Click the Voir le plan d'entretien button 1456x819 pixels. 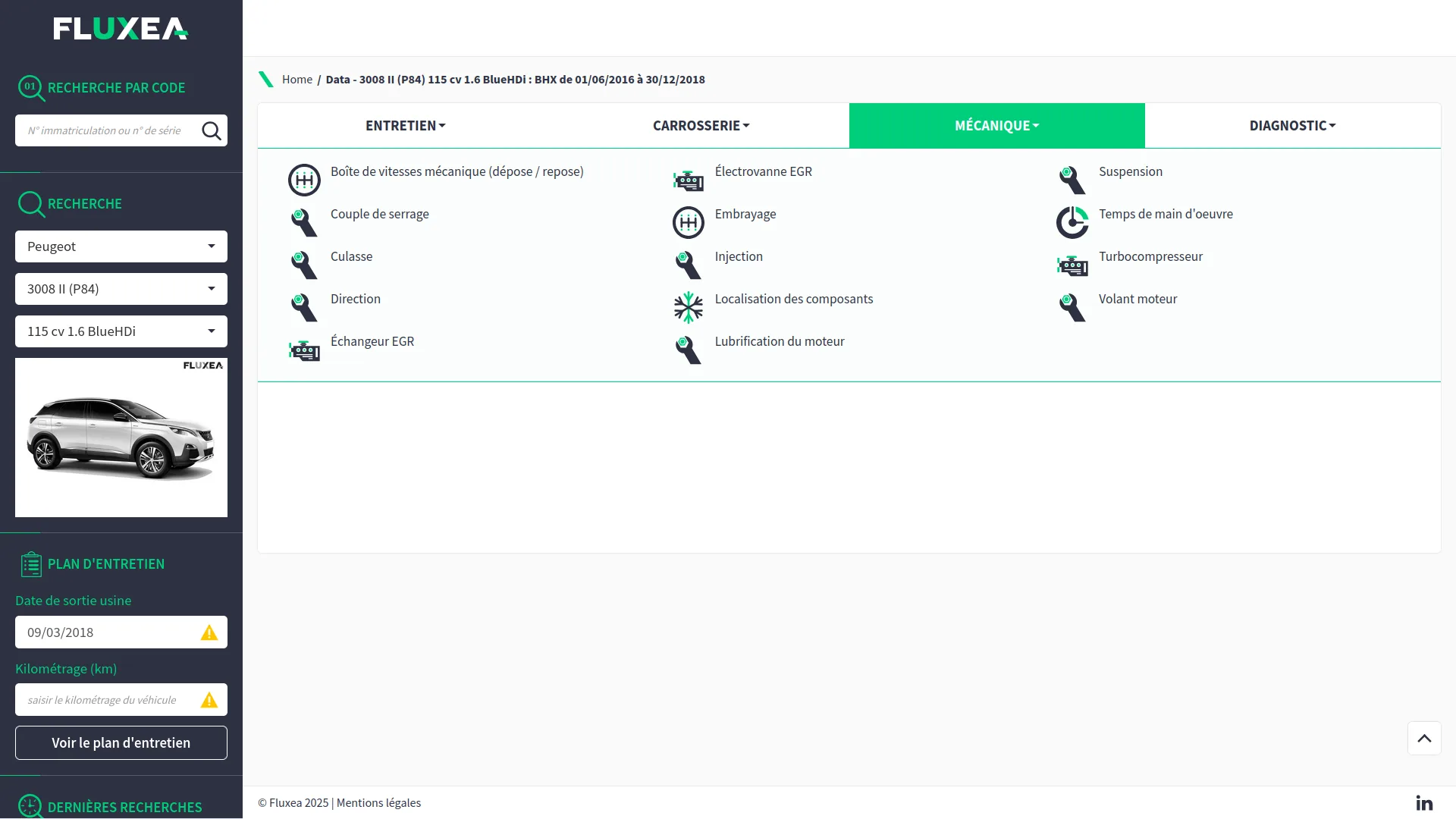pyautogui.click(x=121, y=743)
